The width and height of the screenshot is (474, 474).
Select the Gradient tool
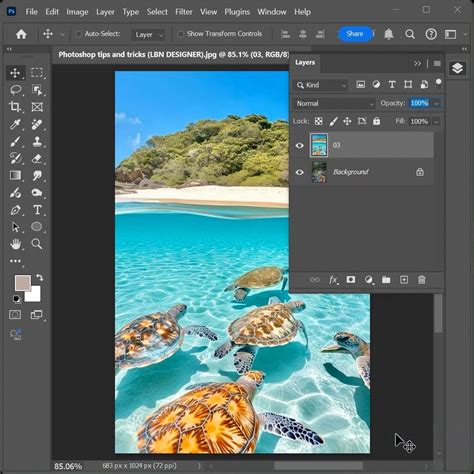click(x=15, y=175)
